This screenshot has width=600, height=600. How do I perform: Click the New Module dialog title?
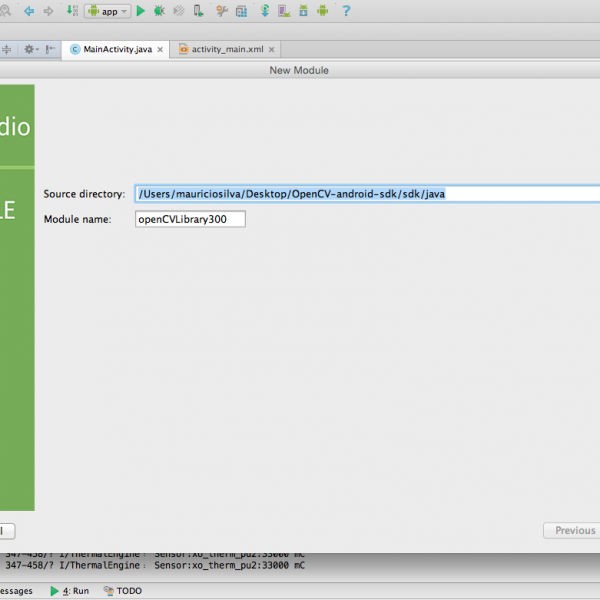point(299,70)
